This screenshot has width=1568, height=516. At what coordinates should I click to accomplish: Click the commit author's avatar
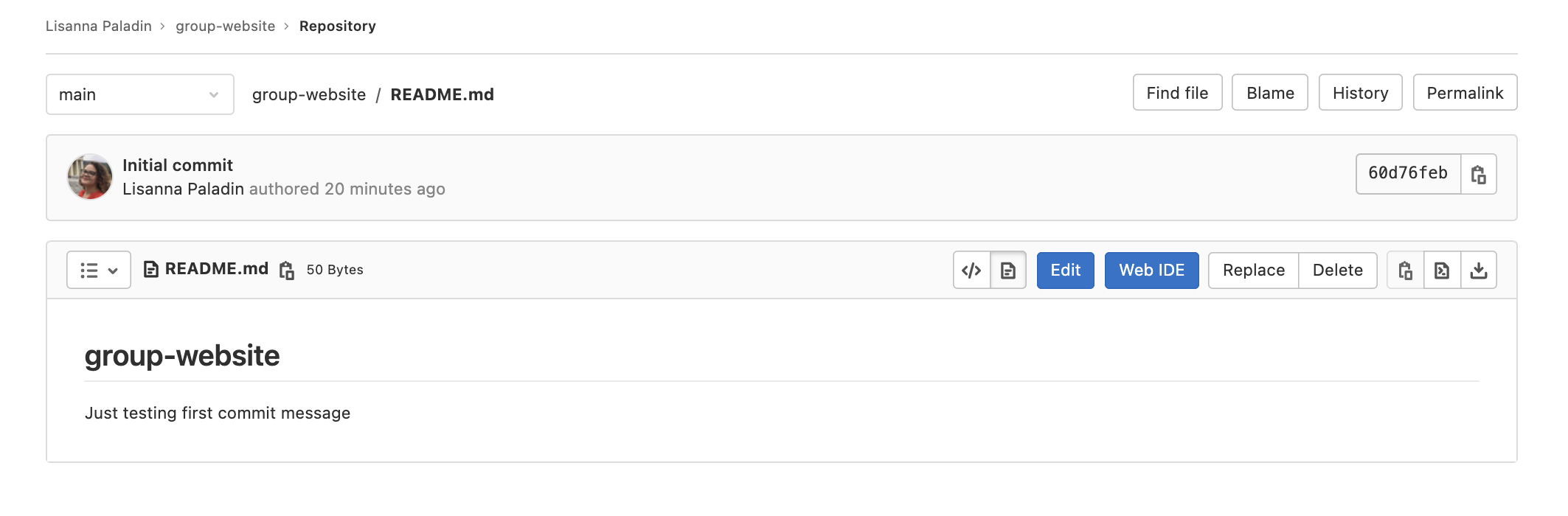pyautogui.click(x=89, y=177)
